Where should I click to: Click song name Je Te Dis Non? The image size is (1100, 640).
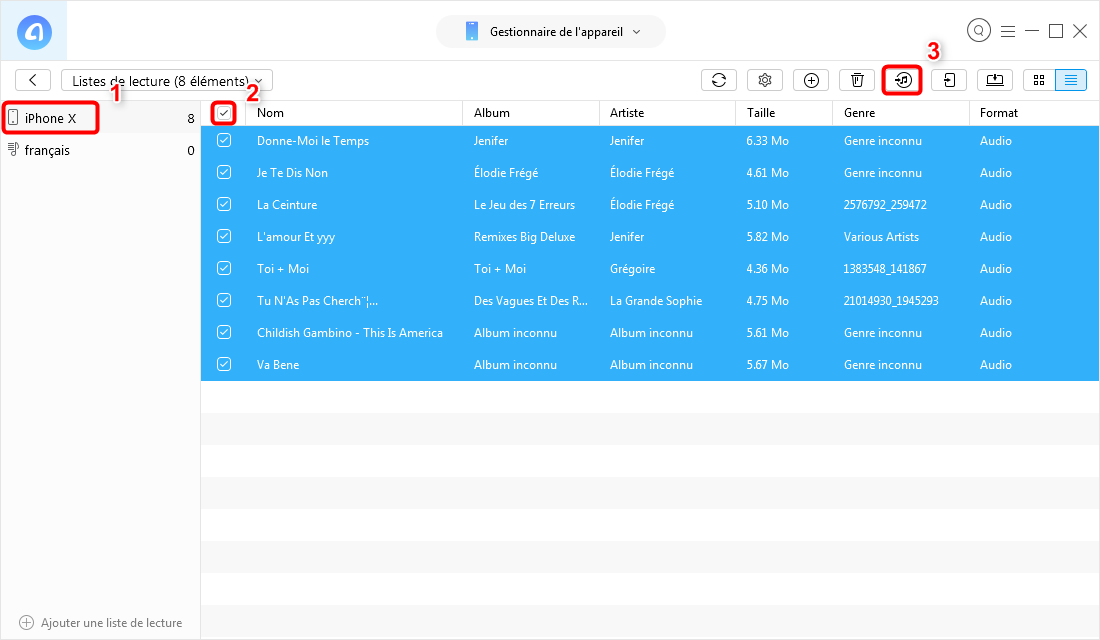[292, 173]
